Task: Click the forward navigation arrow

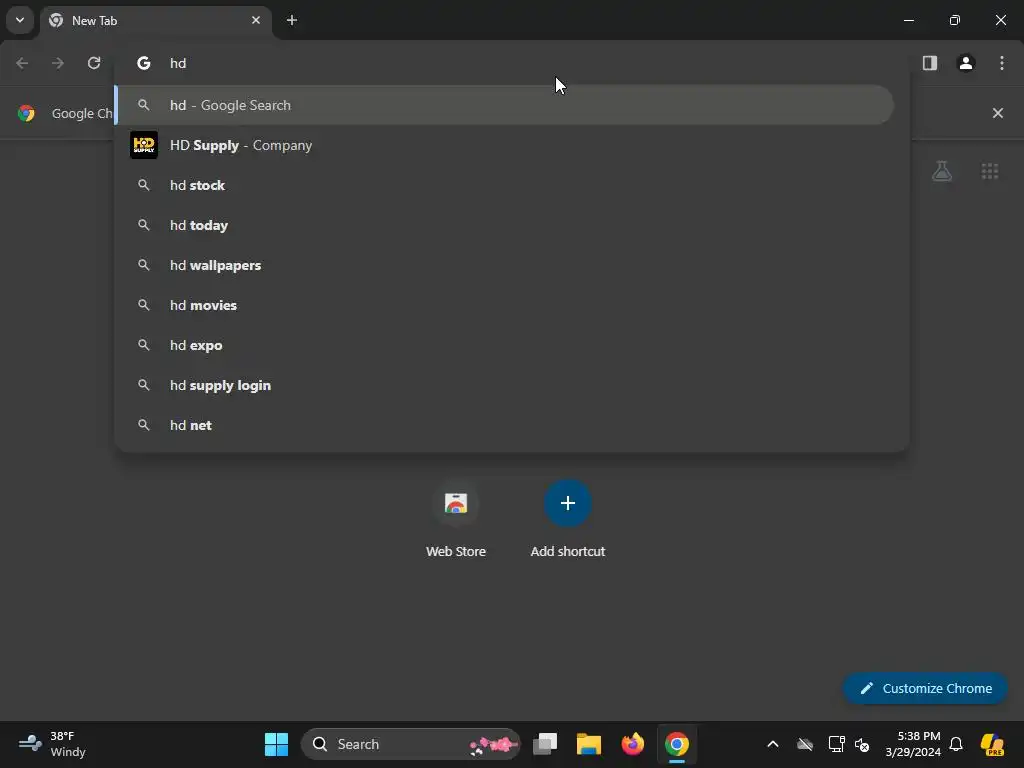Action: 58,63
